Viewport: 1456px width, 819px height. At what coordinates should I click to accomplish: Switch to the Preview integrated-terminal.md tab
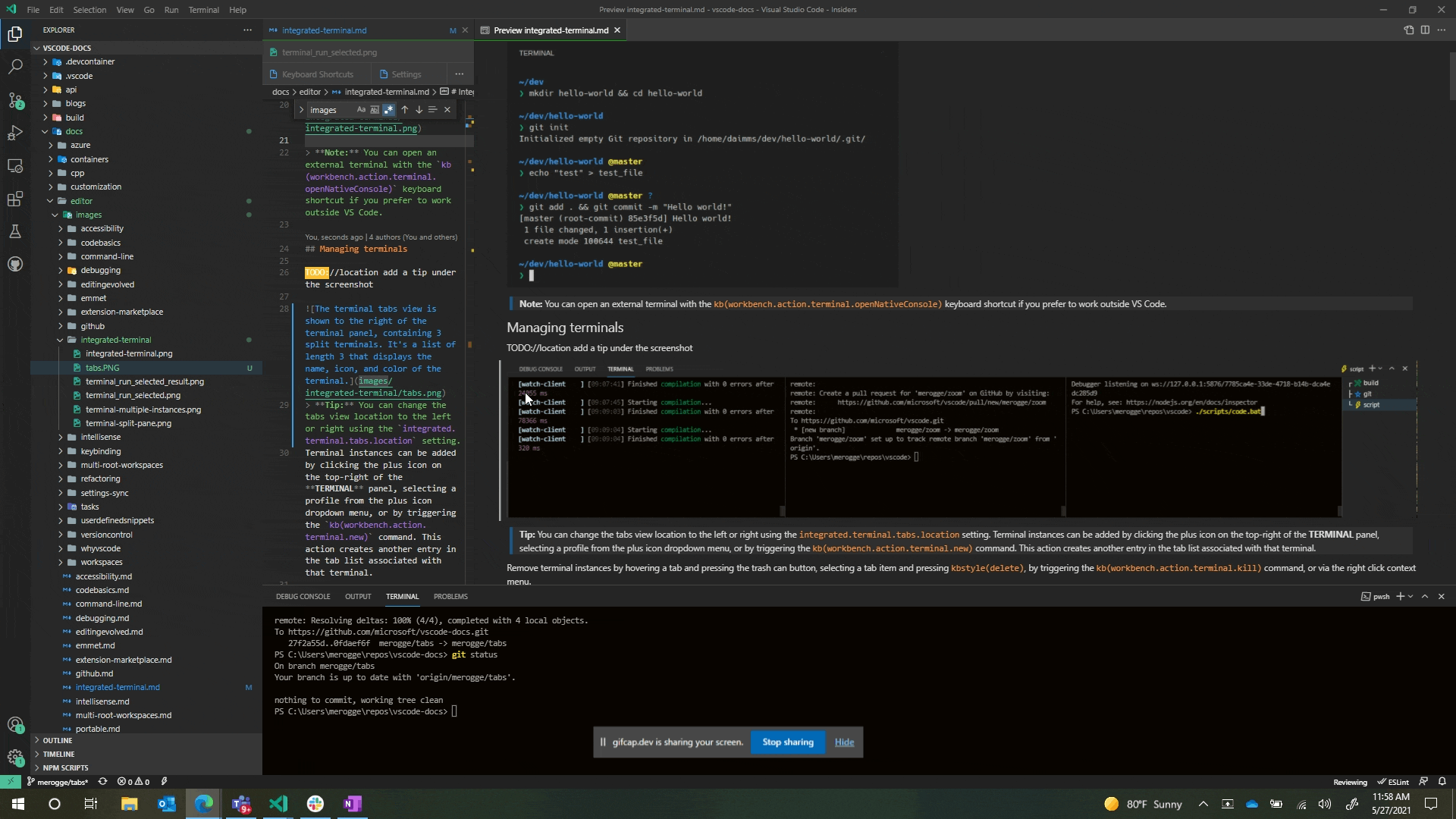(x=549, y=30)
